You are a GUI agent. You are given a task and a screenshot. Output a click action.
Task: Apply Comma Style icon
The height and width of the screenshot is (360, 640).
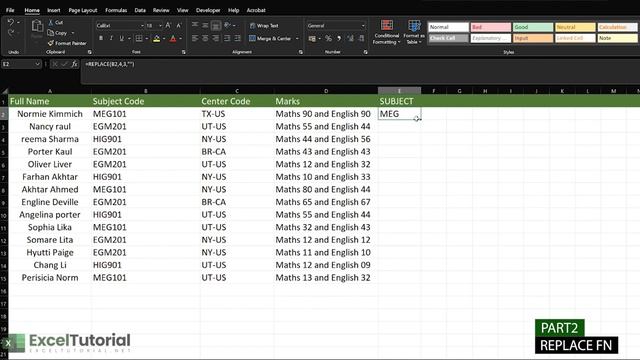coord(339,38)
